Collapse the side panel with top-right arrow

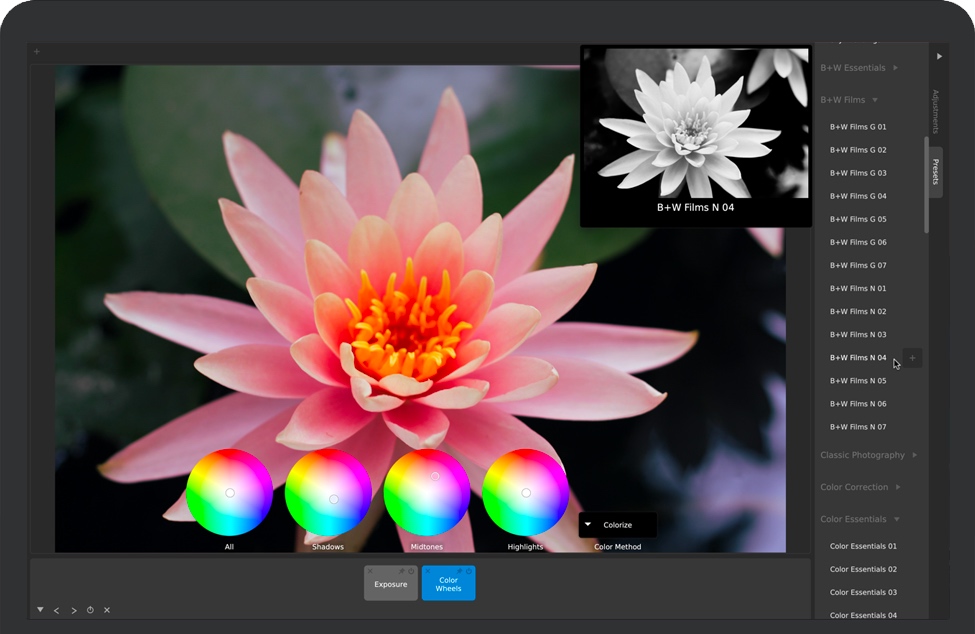939,56
